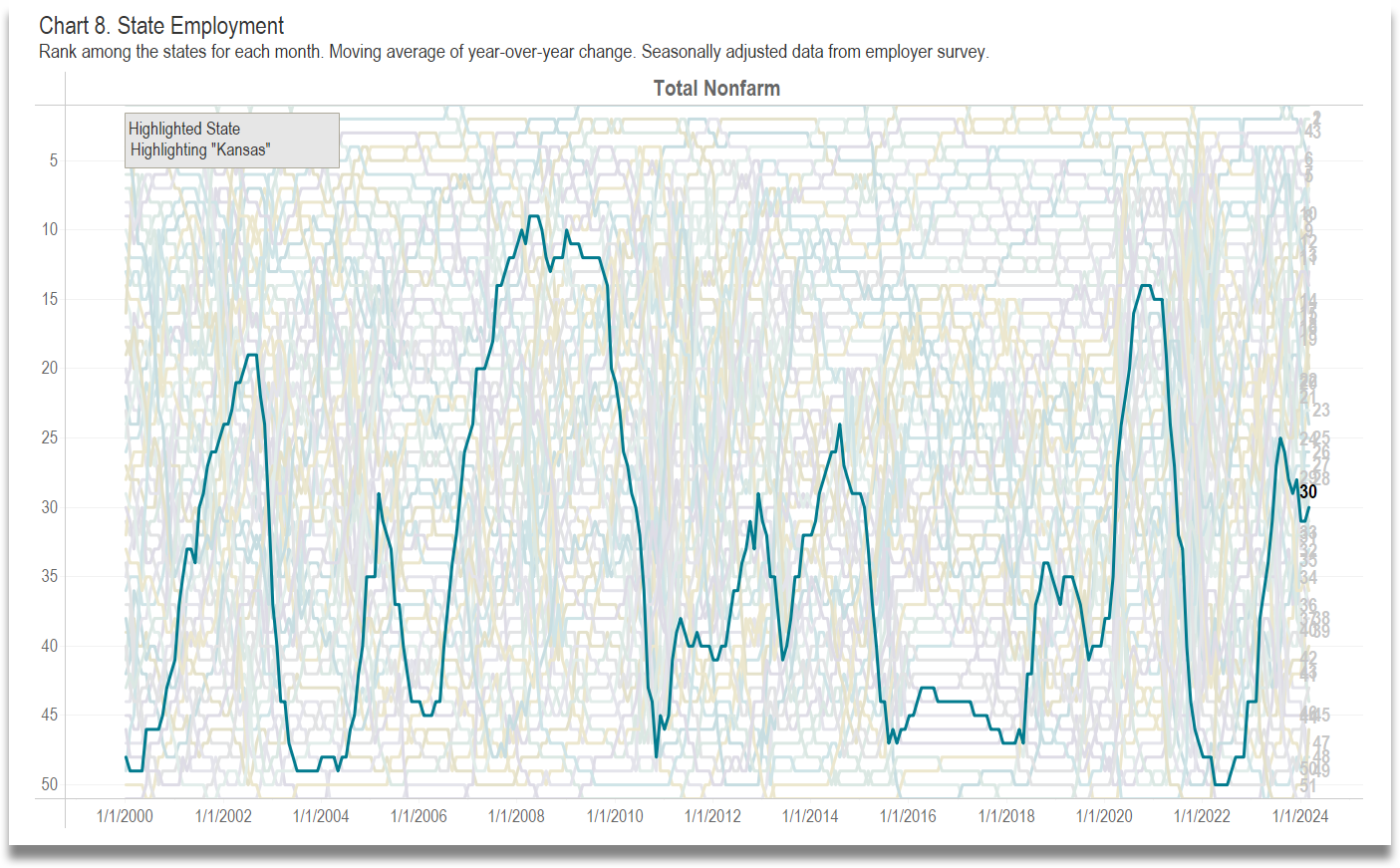Click y-axis tick label 15
Screen dimensions: 1400x868
pos(50,299)
